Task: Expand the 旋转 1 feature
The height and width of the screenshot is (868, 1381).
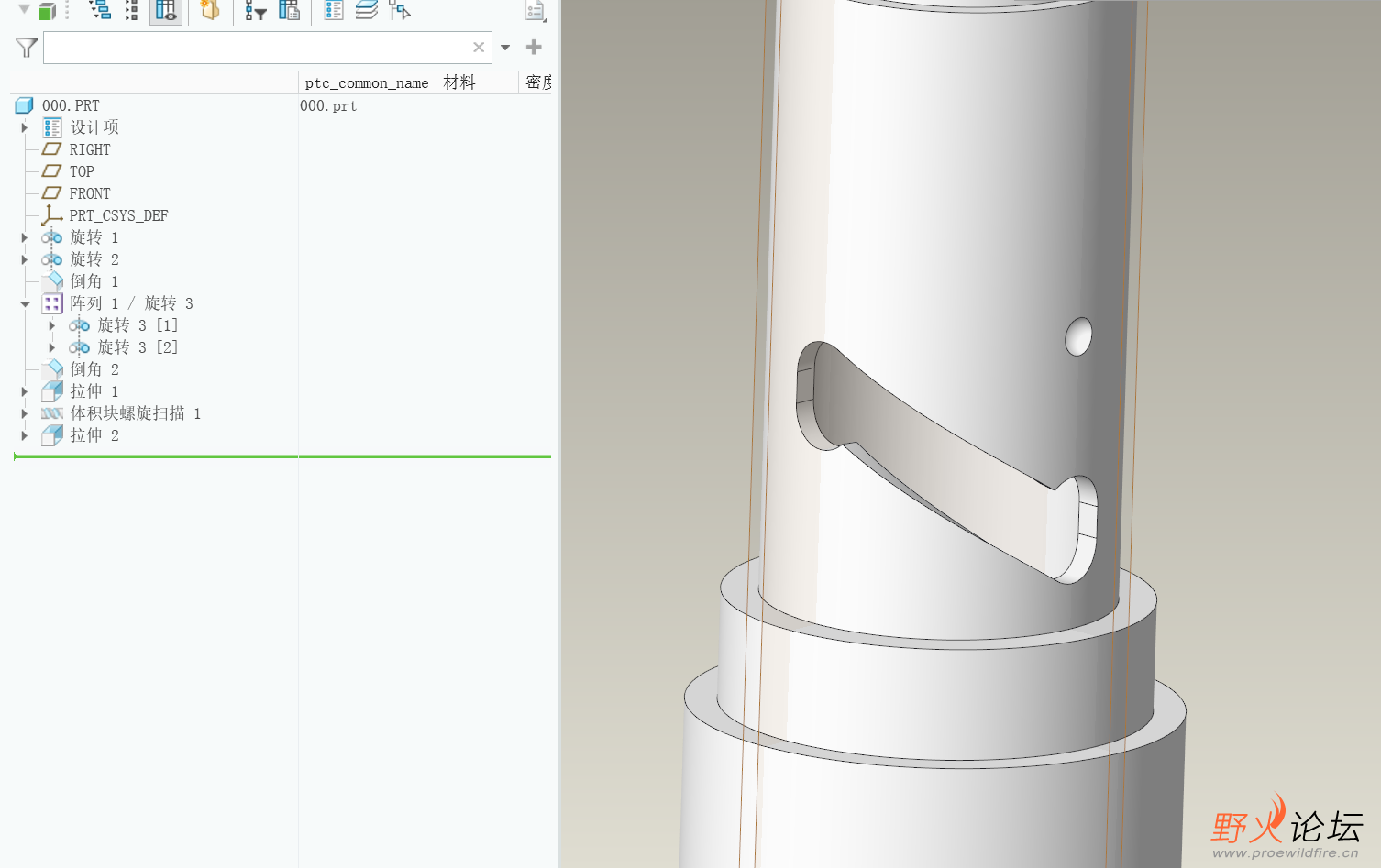Action: click(x=25, y=237)
